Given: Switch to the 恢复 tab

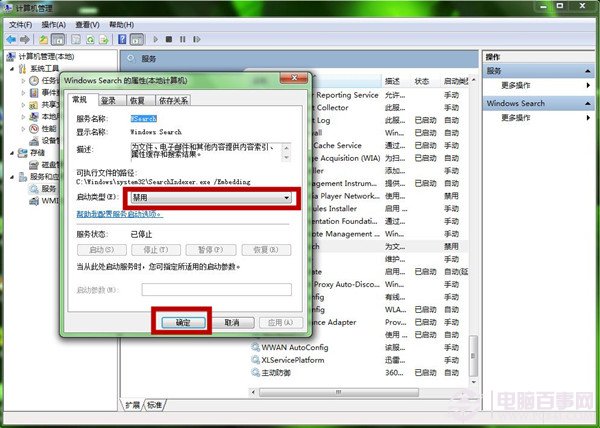Looking at the screenshot, I should [137, 101].
